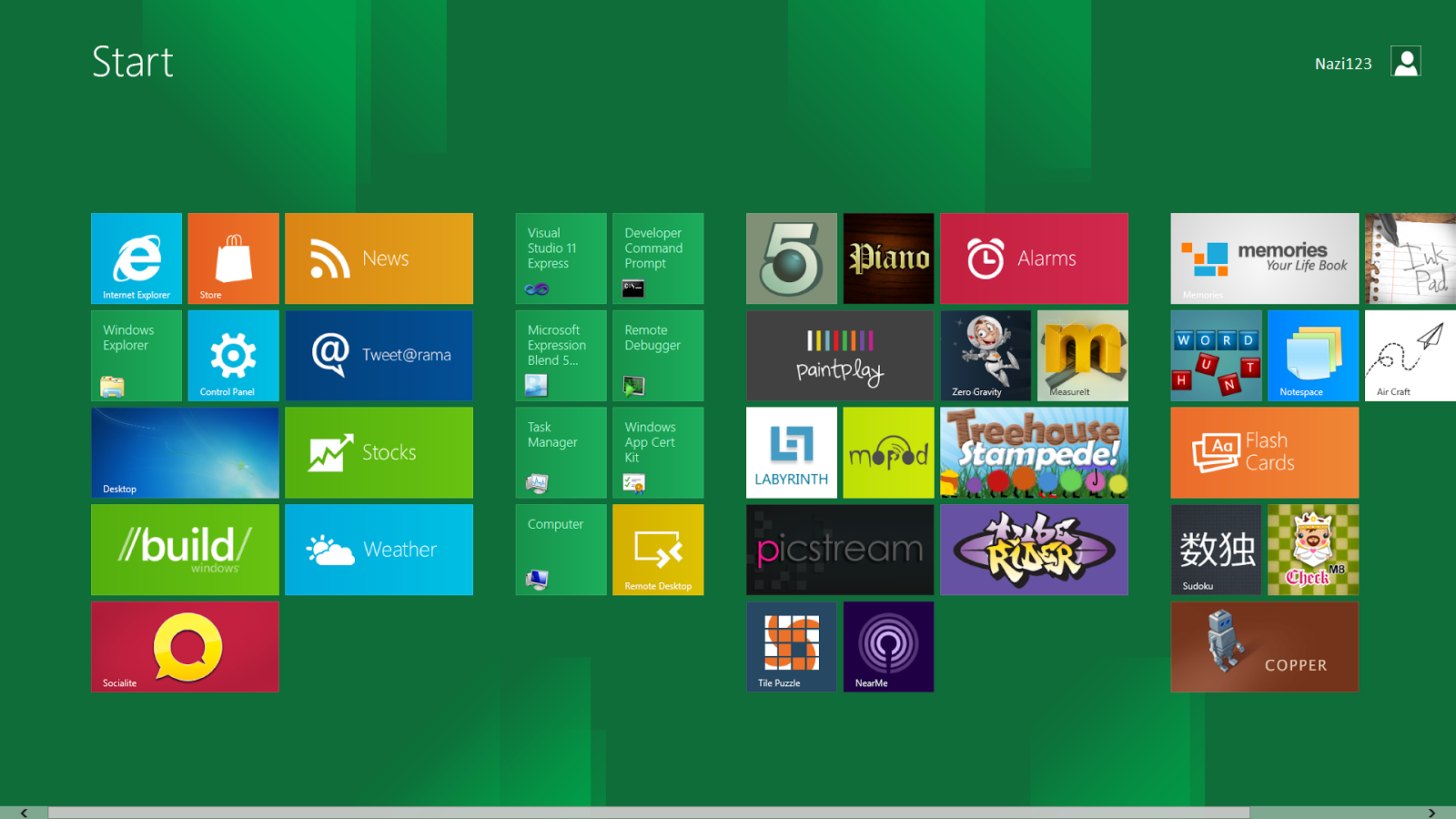Open Internet Explorer

pyautogui.click(x=136, y=258)
